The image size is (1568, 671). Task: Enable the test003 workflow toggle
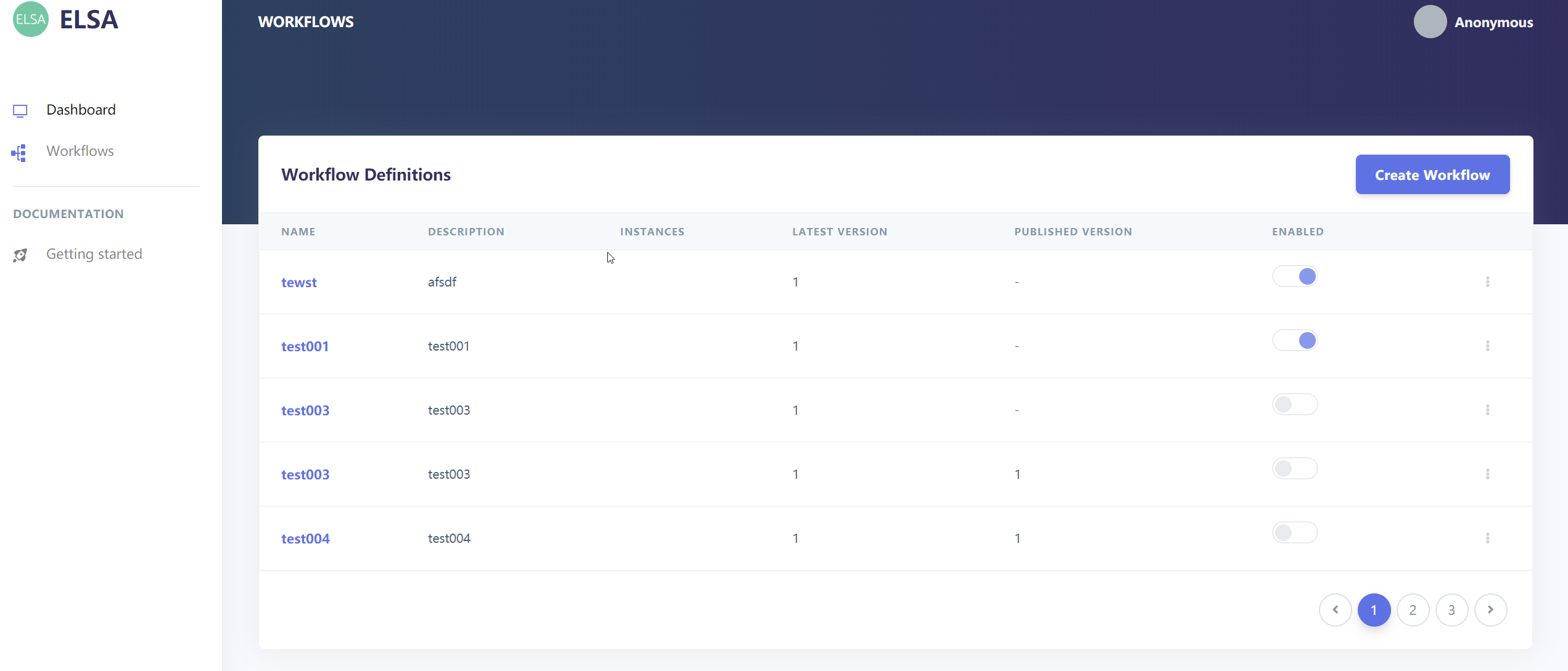(x=1295, y=404)
